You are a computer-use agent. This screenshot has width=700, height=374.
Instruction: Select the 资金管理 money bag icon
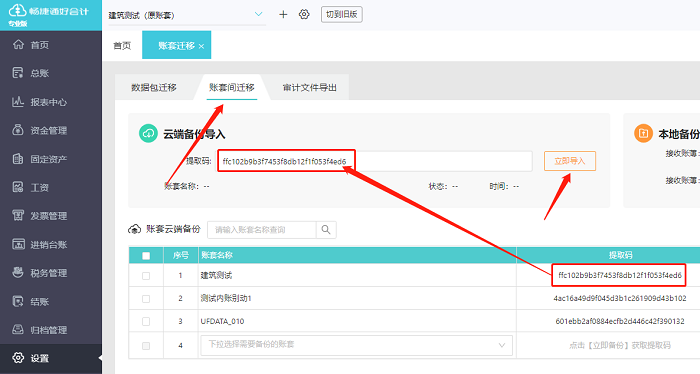tap(18, 130)
